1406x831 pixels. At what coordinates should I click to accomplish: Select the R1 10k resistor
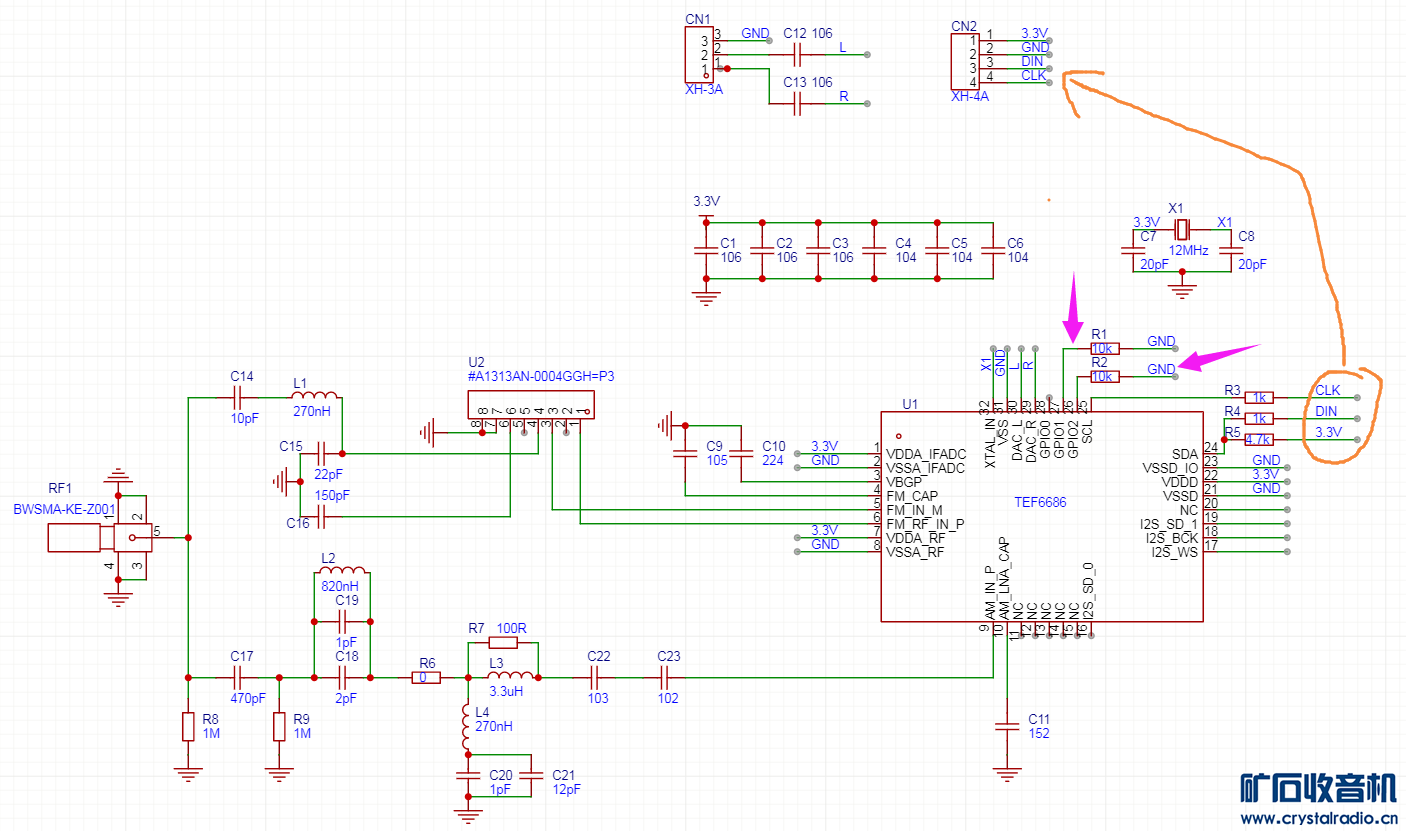coord(1104,348)
